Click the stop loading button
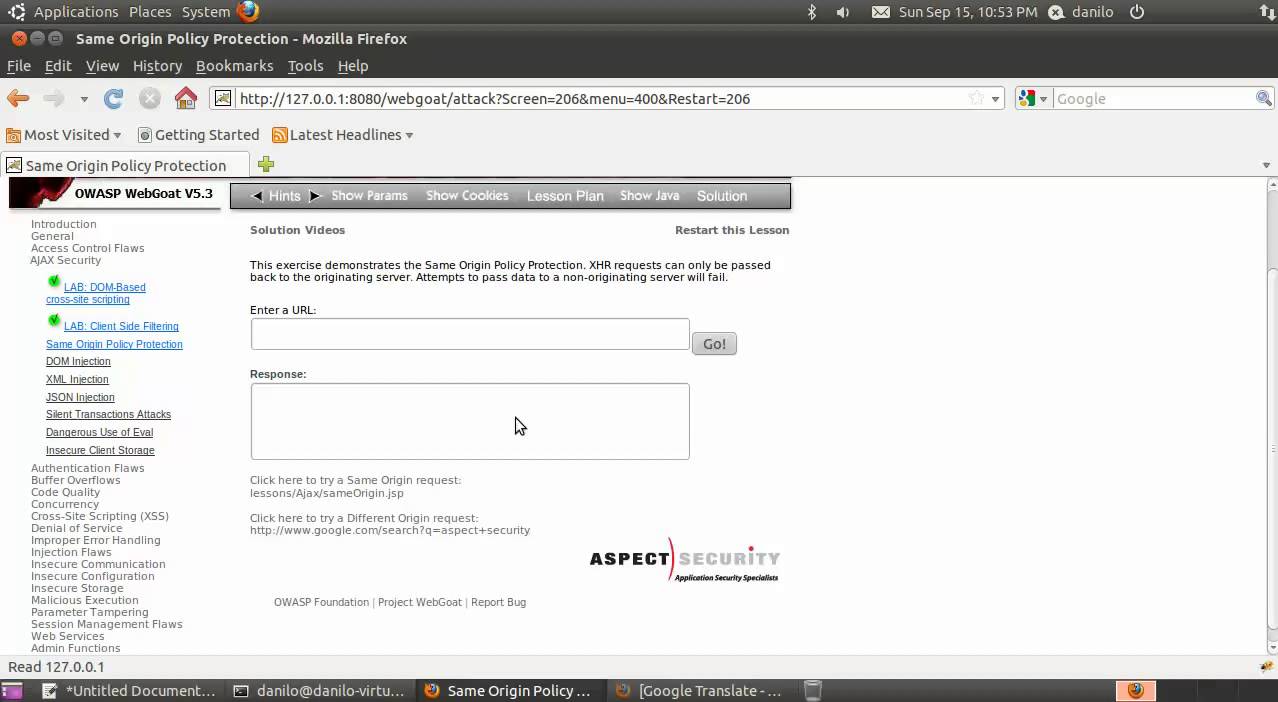 pyautogui.click(x=150, y=98)
